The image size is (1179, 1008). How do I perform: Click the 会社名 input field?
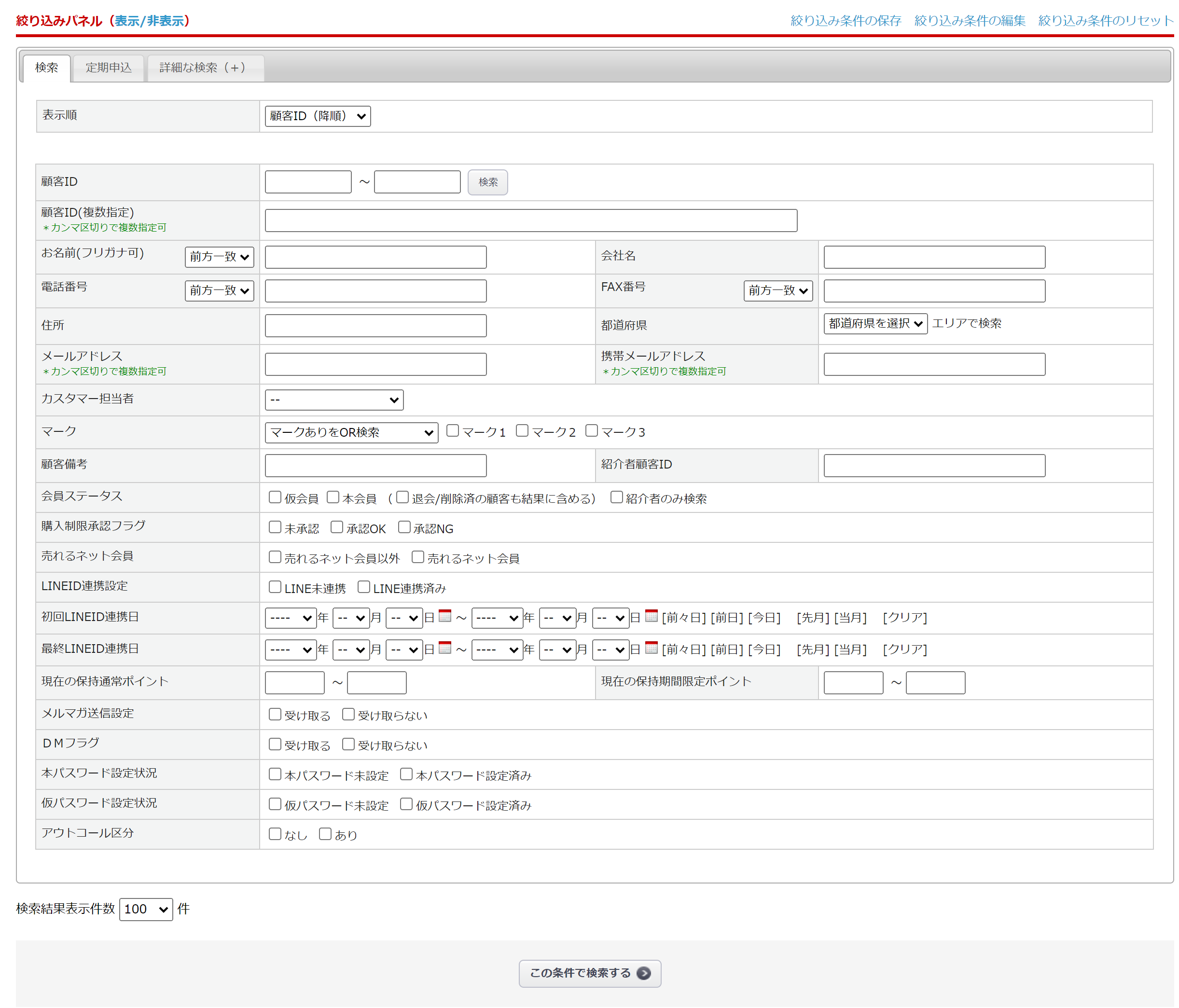pyautogui.click(x=934, y=257)
